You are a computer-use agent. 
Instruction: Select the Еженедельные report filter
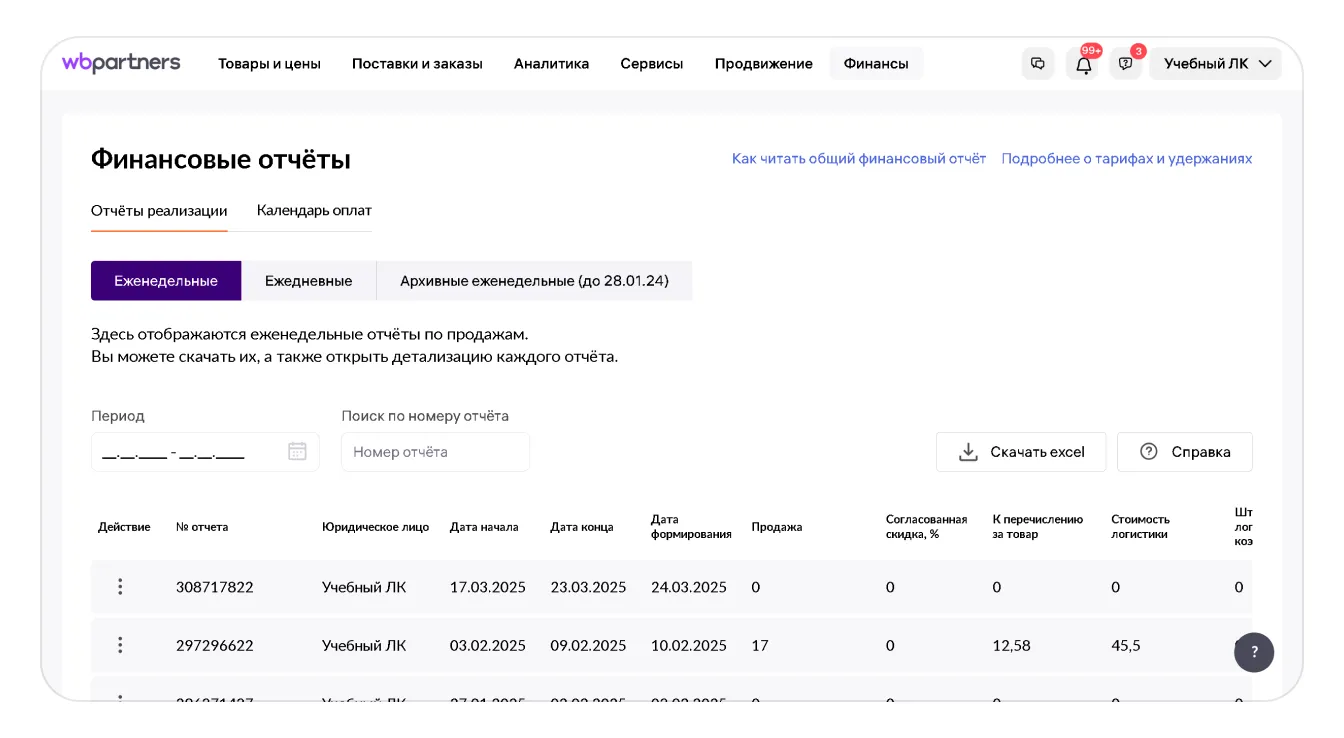tap(166, 281)
